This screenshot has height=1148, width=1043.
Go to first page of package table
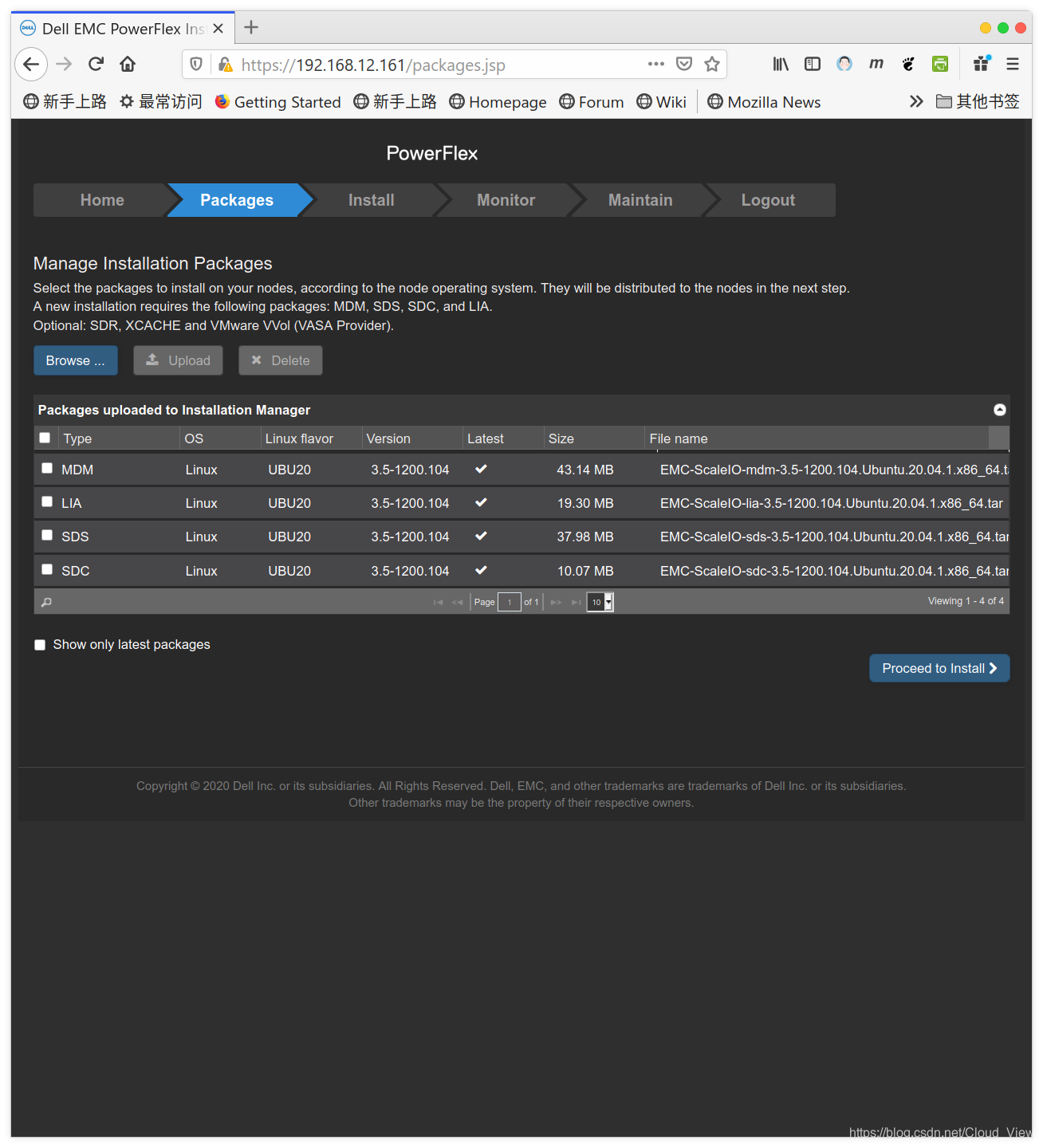coord(438,602)
